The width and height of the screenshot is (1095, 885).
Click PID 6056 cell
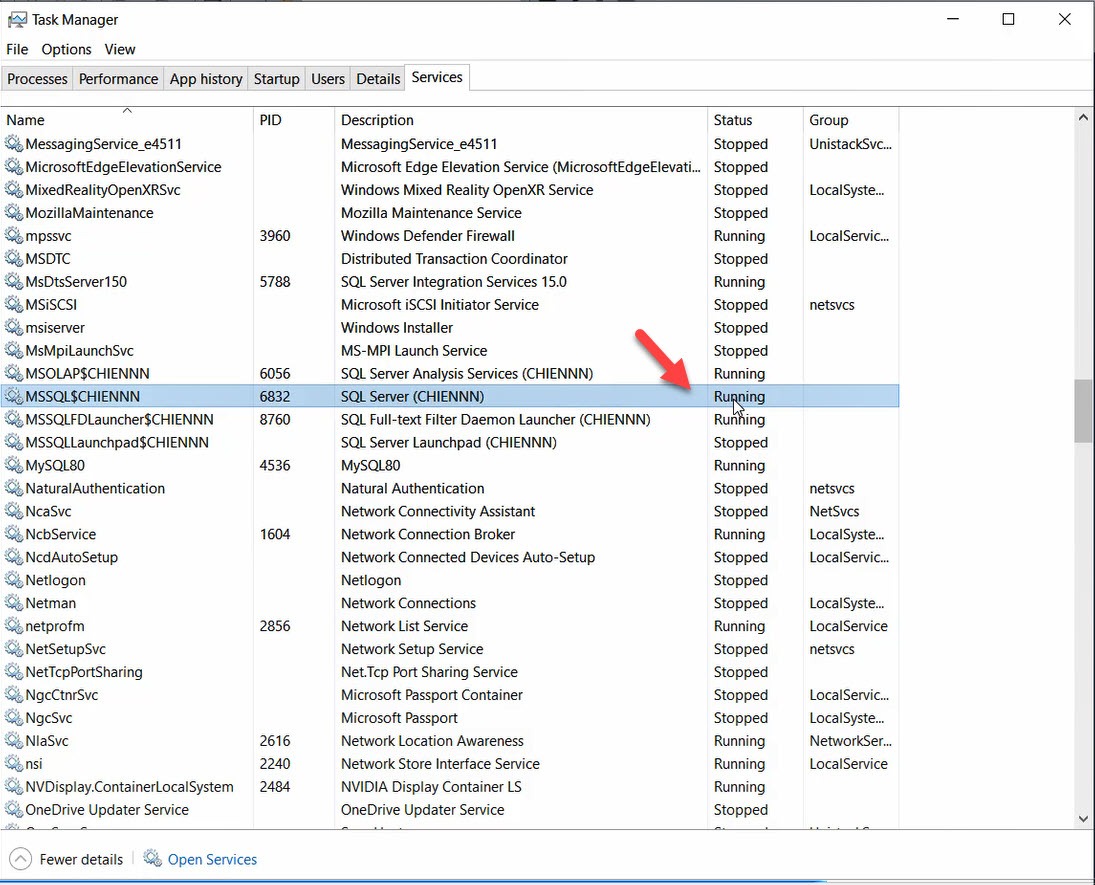(x=275, y=373)
